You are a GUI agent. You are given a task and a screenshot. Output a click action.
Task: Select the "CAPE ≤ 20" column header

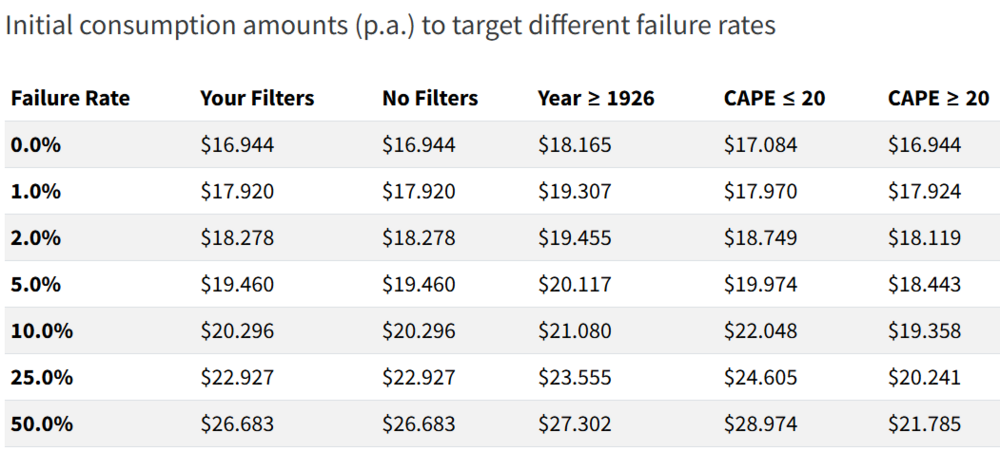[774, 98]
